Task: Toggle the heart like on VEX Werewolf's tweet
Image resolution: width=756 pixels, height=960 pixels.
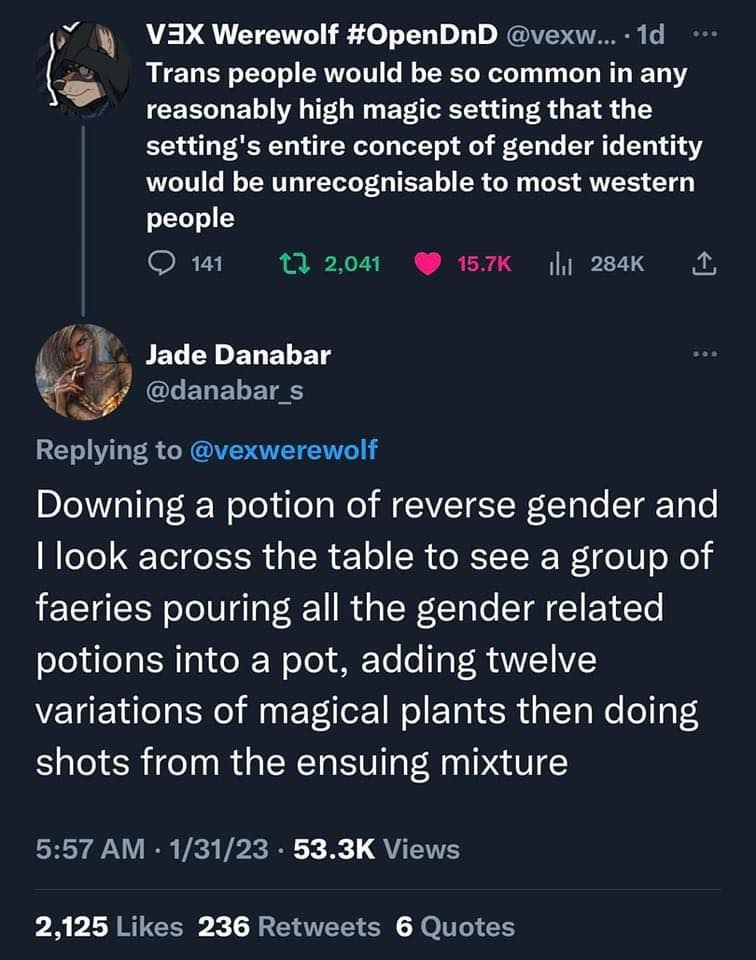Action: [427, 264]
